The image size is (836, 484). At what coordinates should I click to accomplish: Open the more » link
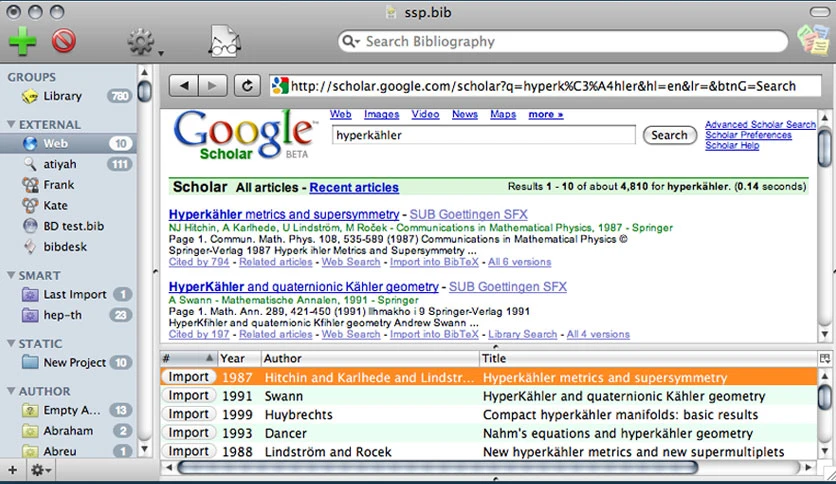pos(546,115)
